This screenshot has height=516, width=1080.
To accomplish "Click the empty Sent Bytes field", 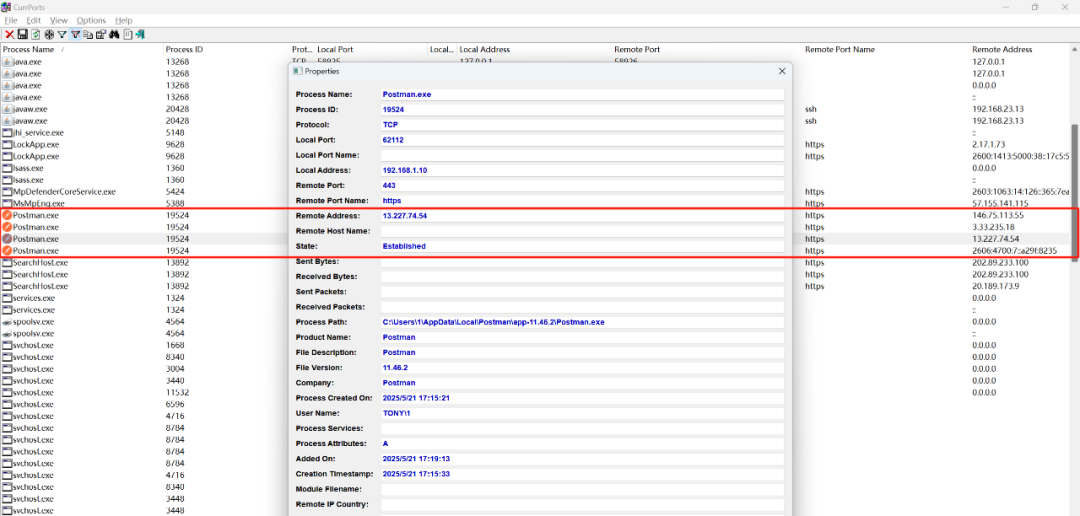I will [582, 261].
